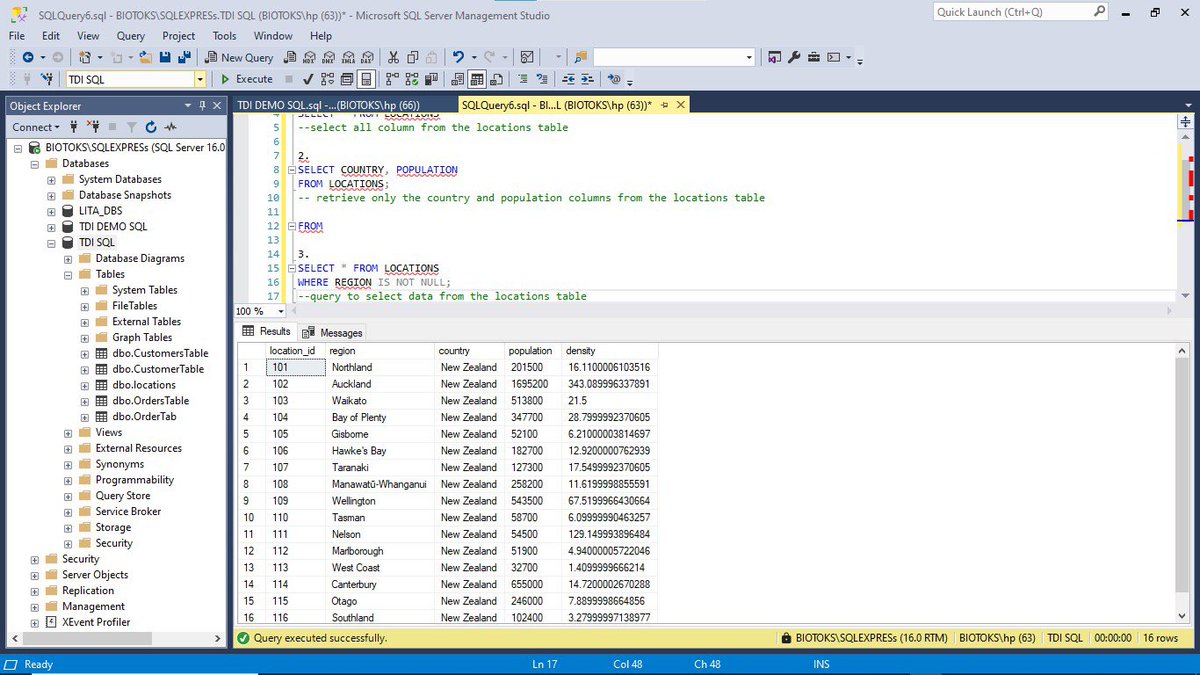Click the Navigate Backward arrow icon
The image size is (1200, 675).
28,57
